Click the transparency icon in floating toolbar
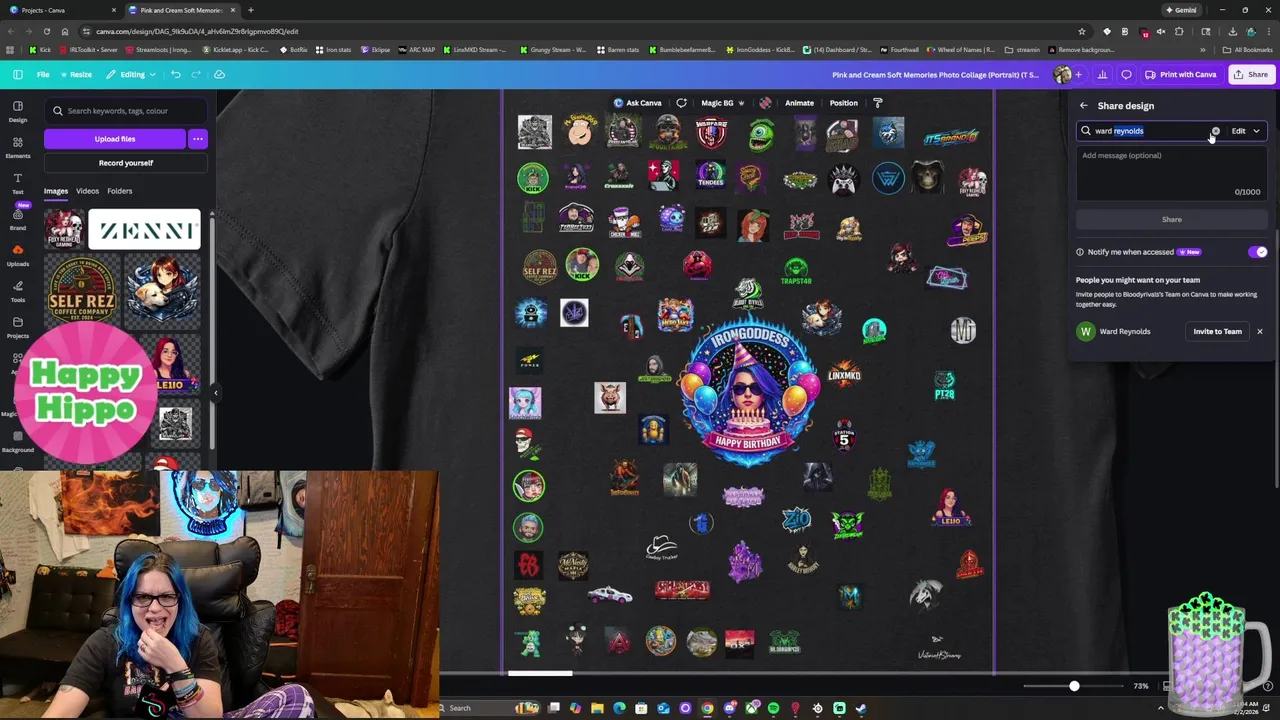Image resolution: width=1280 pixels, height=720 pixels. [765, 102]
